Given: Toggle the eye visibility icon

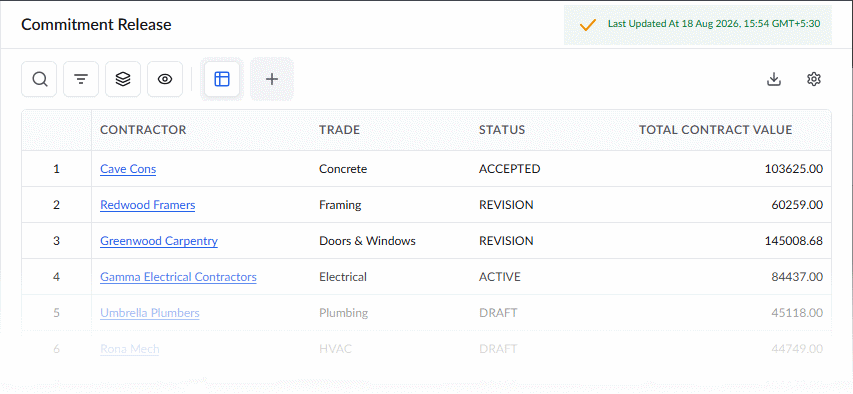Looking at the screenshot, I should [x=165, y=79].
